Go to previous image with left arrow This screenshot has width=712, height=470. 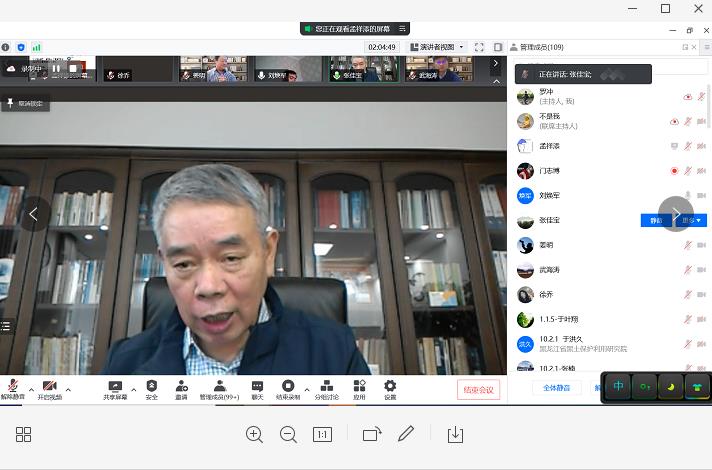(x=34, y=213)
